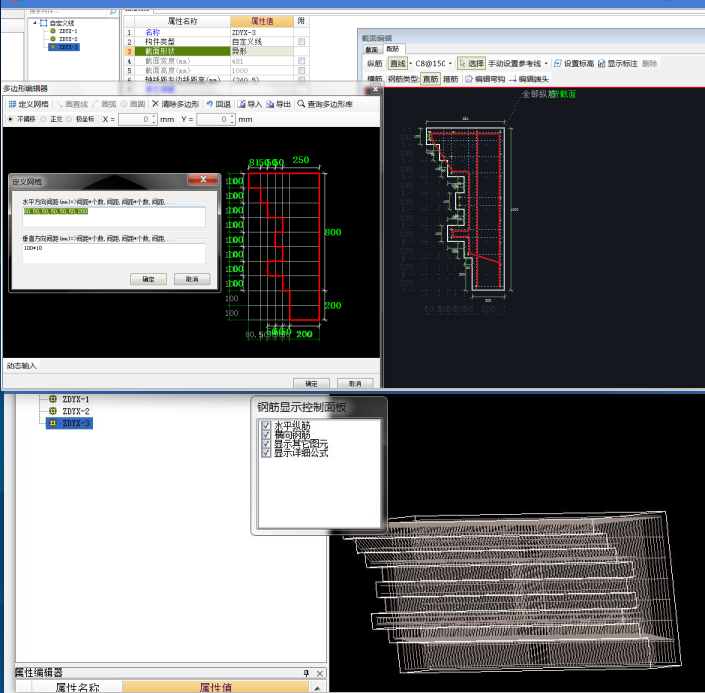Select the 正交 radio button
The image size is (705, 693).
point(44,119)
